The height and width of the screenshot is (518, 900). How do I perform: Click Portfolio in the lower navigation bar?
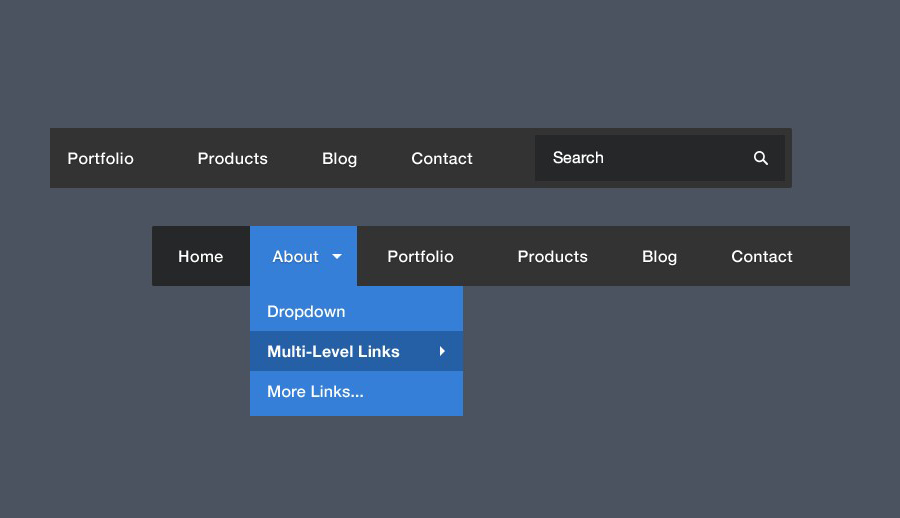click(x=420, y=257)
